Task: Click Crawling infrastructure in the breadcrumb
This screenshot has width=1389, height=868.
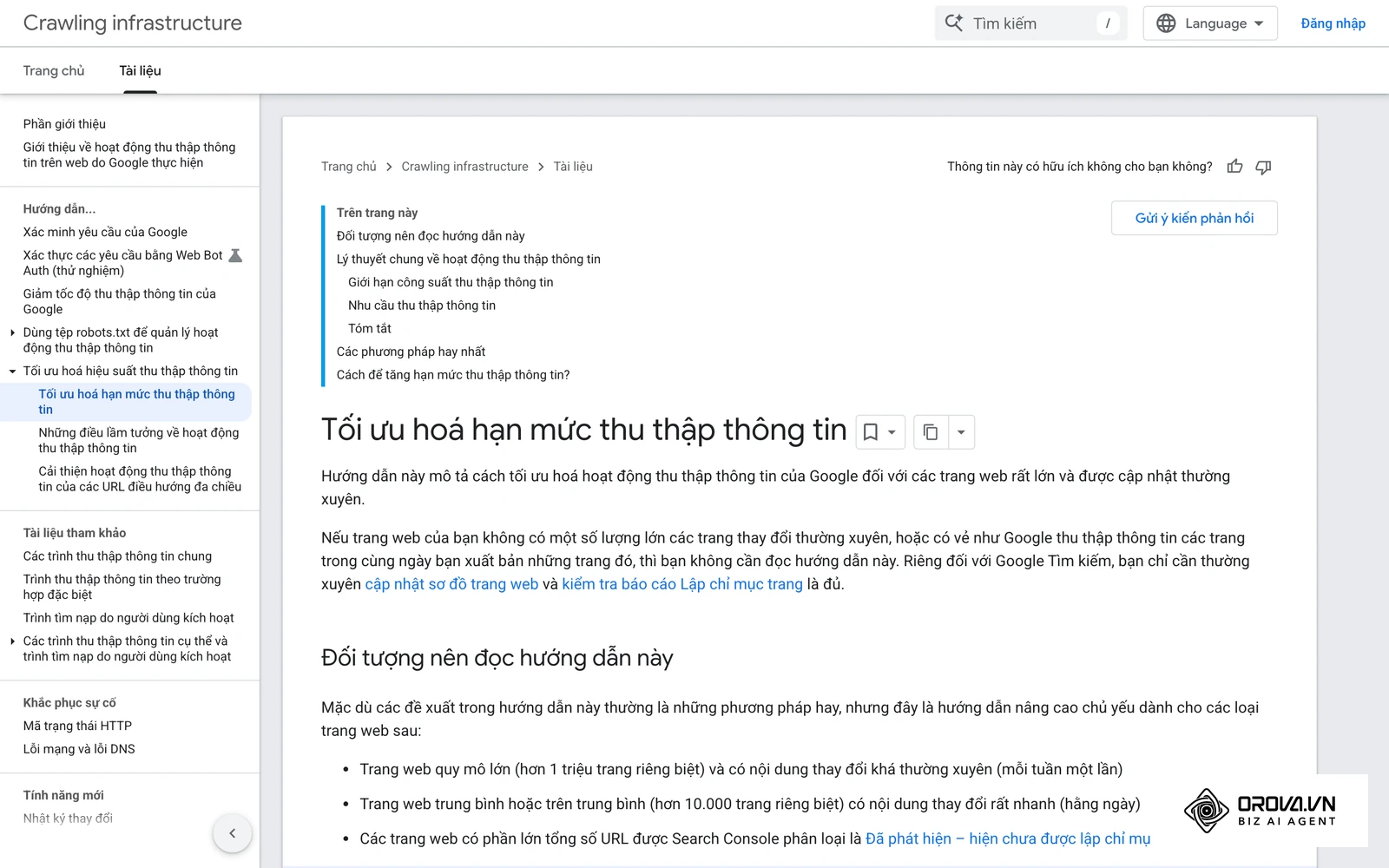Action: 464,167
